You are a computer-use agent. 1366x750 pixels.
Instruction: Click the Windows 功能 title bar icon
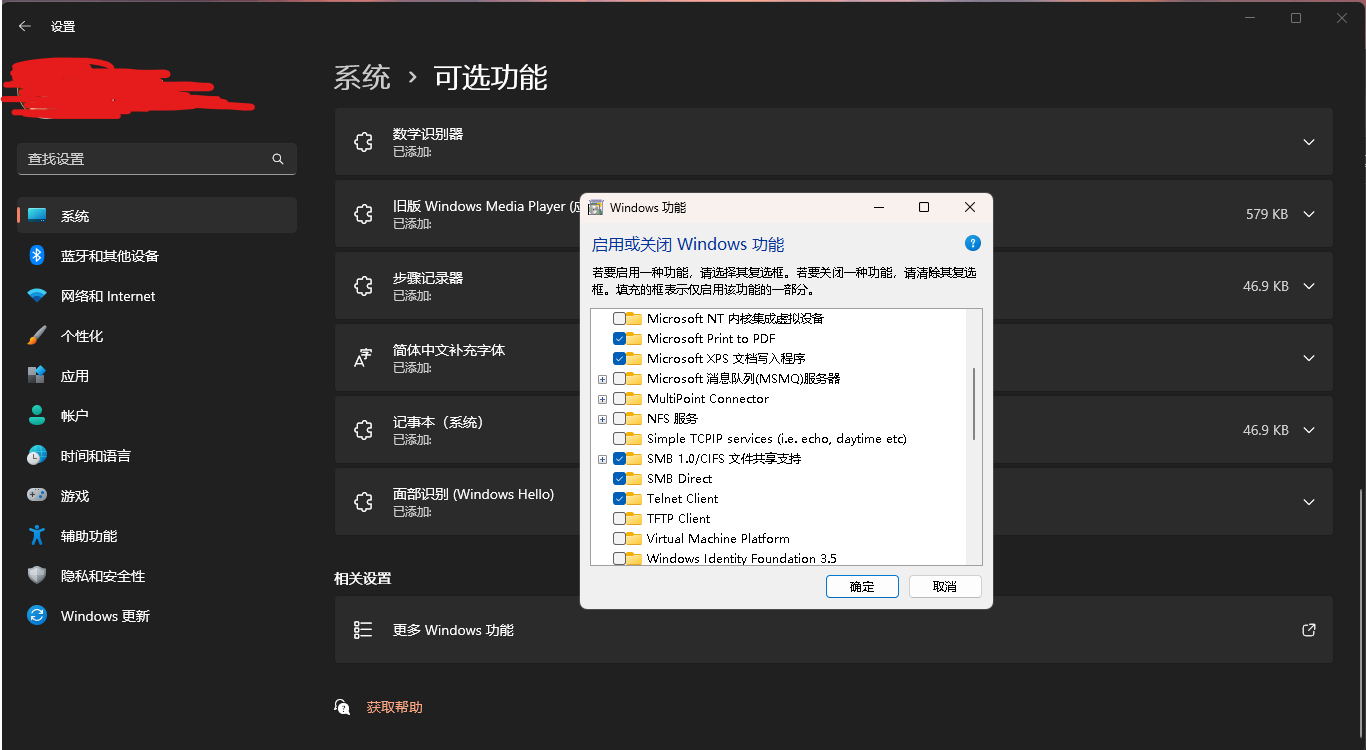pos(596,207)
